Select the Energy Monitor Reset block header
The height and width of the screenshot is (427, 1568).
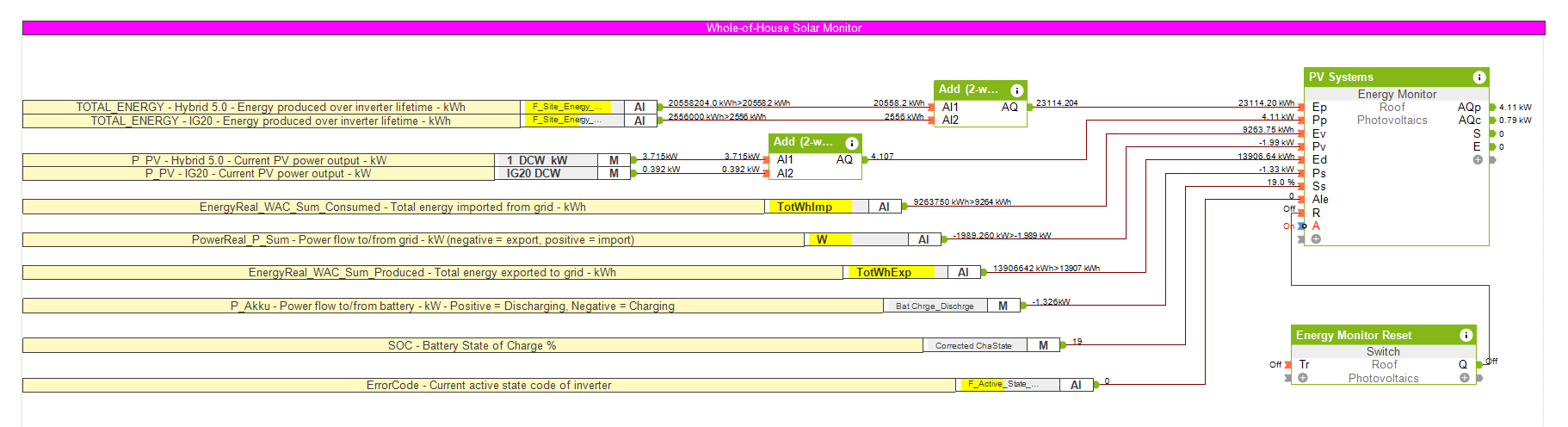point(1383,335)
